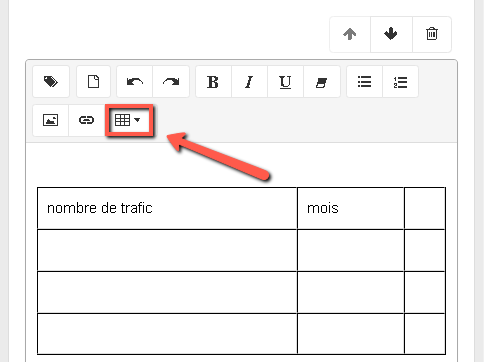
Task: Move the block up with the up arrow
Action: 350,34
